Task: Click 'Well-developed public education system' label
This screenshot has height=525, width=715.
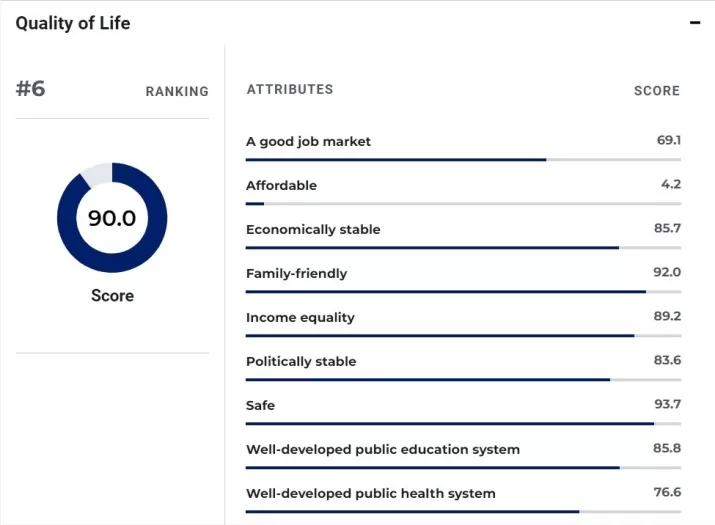Action: tap(383, 450)
